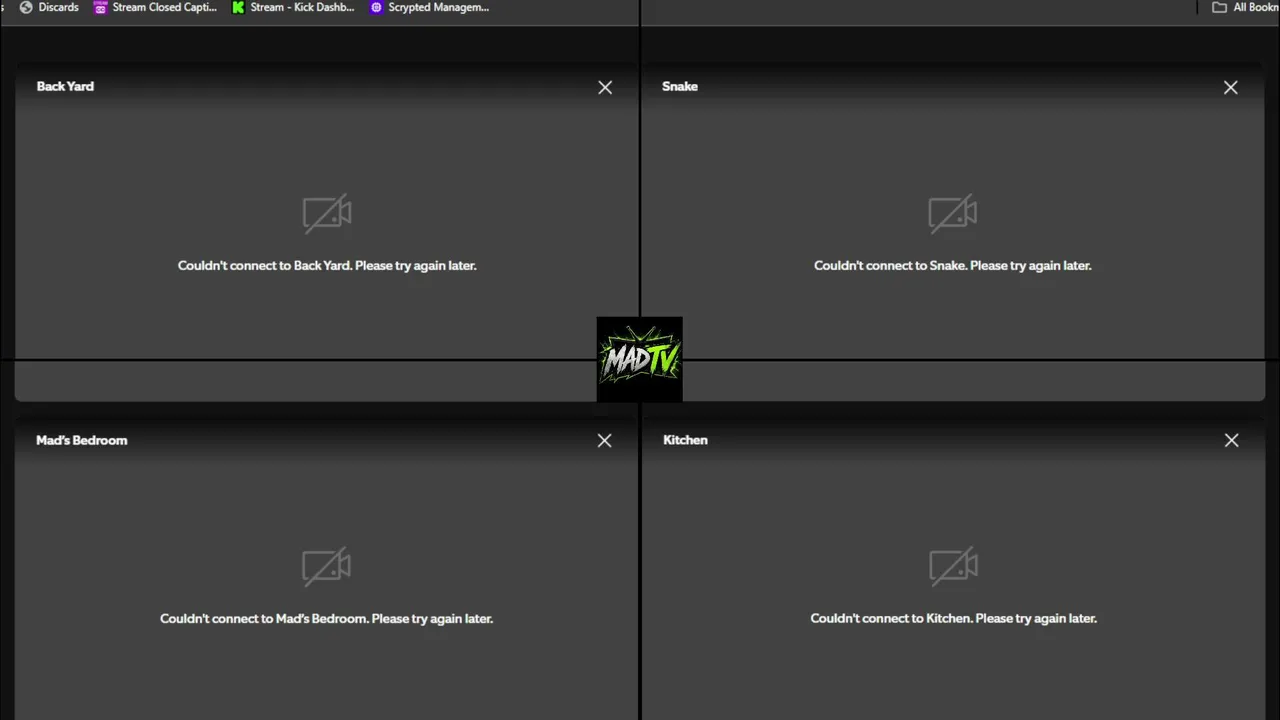1280x720 pixels.
Task: Click the Kitchen disconnected camera icon
Action: 953,566
